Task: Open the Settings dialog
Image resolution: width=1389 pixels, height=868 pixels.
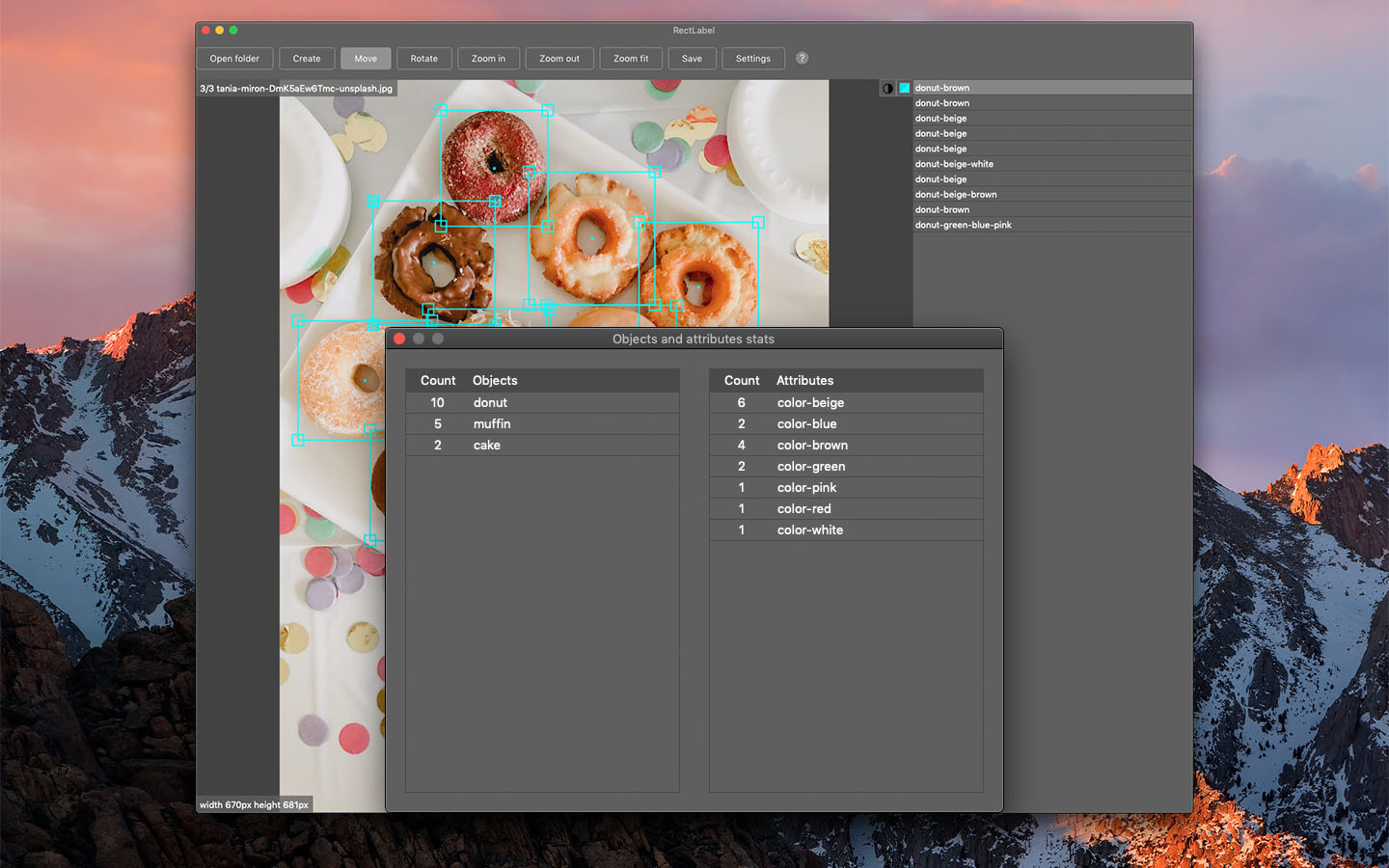Action: (x=753, y=58)
